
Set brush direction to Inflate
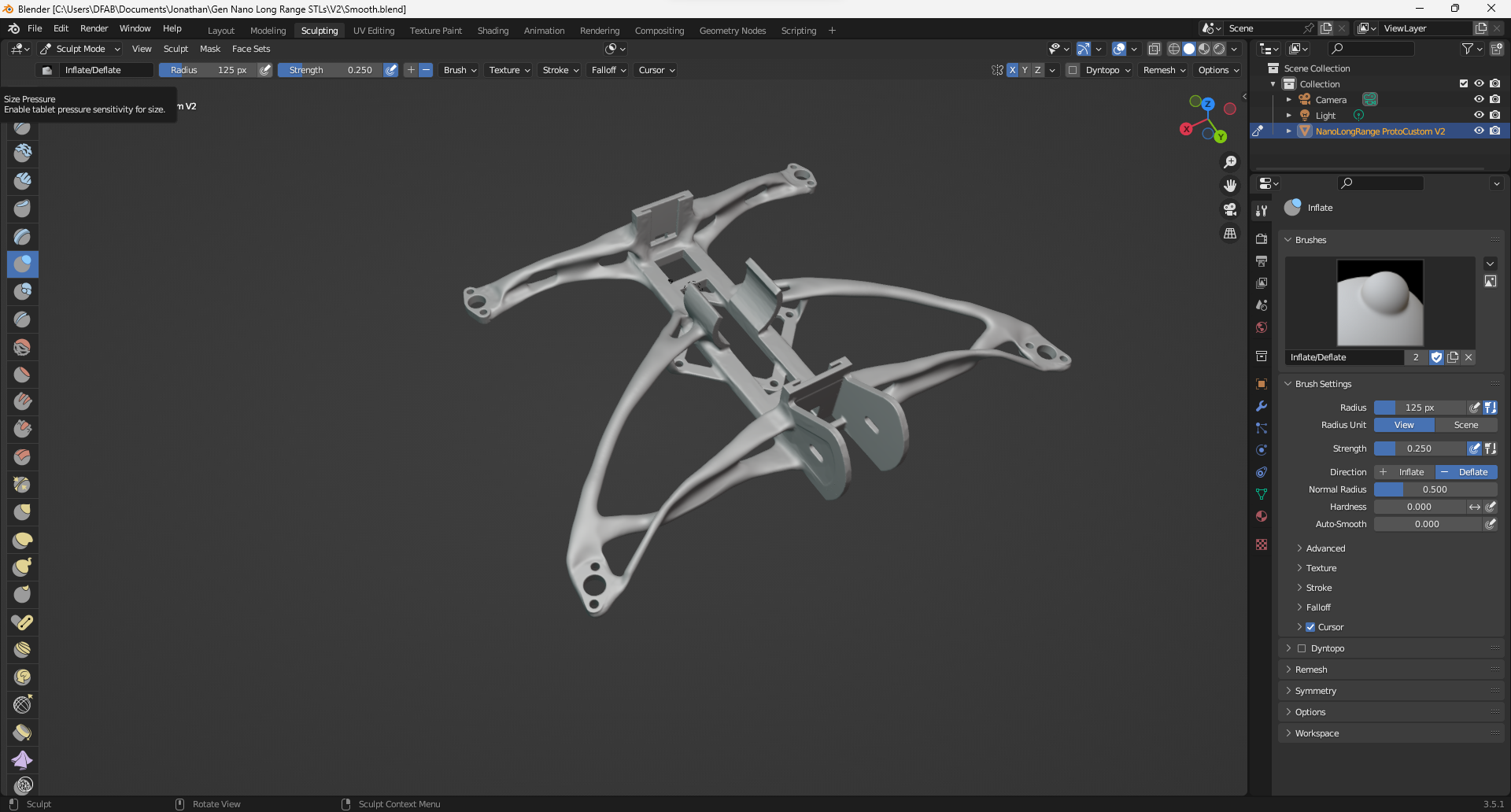click(1403, 471)
